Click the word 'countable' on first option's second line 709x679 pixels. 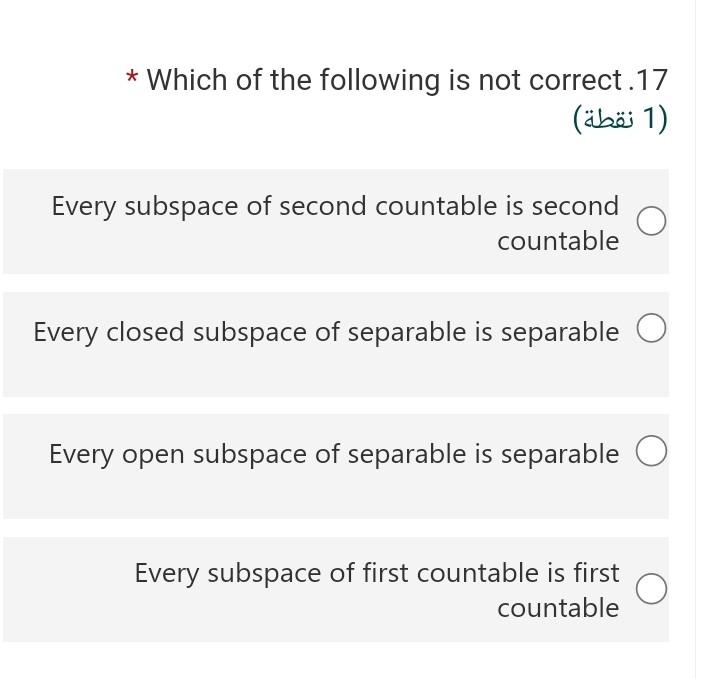[x=558, y=241]
